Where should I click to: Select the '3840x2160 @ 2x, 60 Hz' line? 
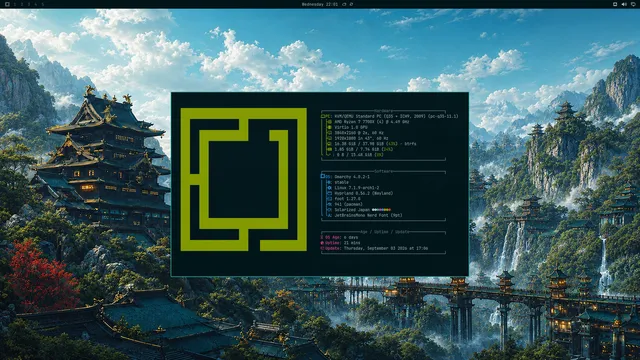tap(359, 133)
